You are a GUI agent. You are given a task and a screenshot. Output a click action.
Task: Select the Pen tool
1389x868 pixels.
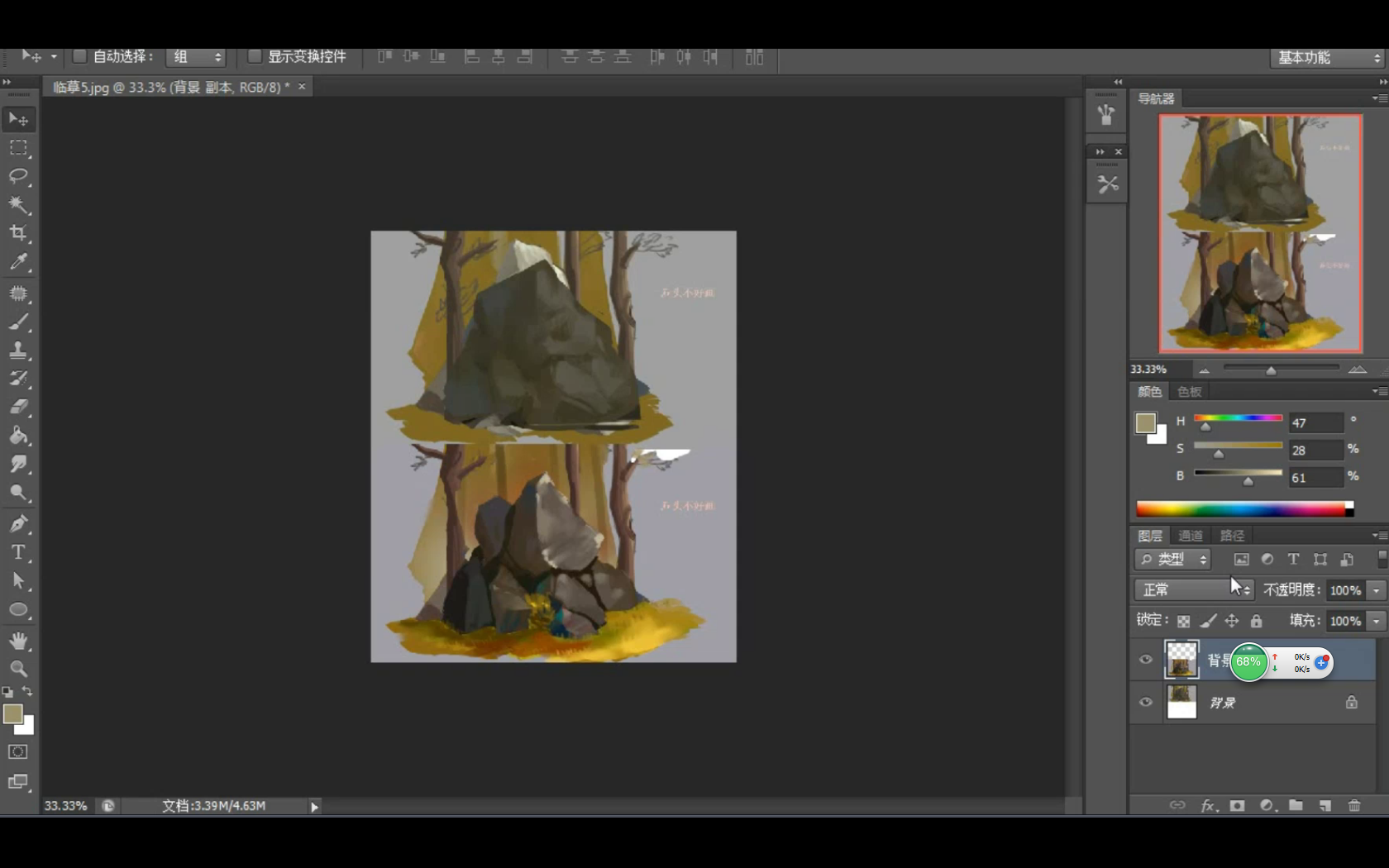[x=18, y=523]
